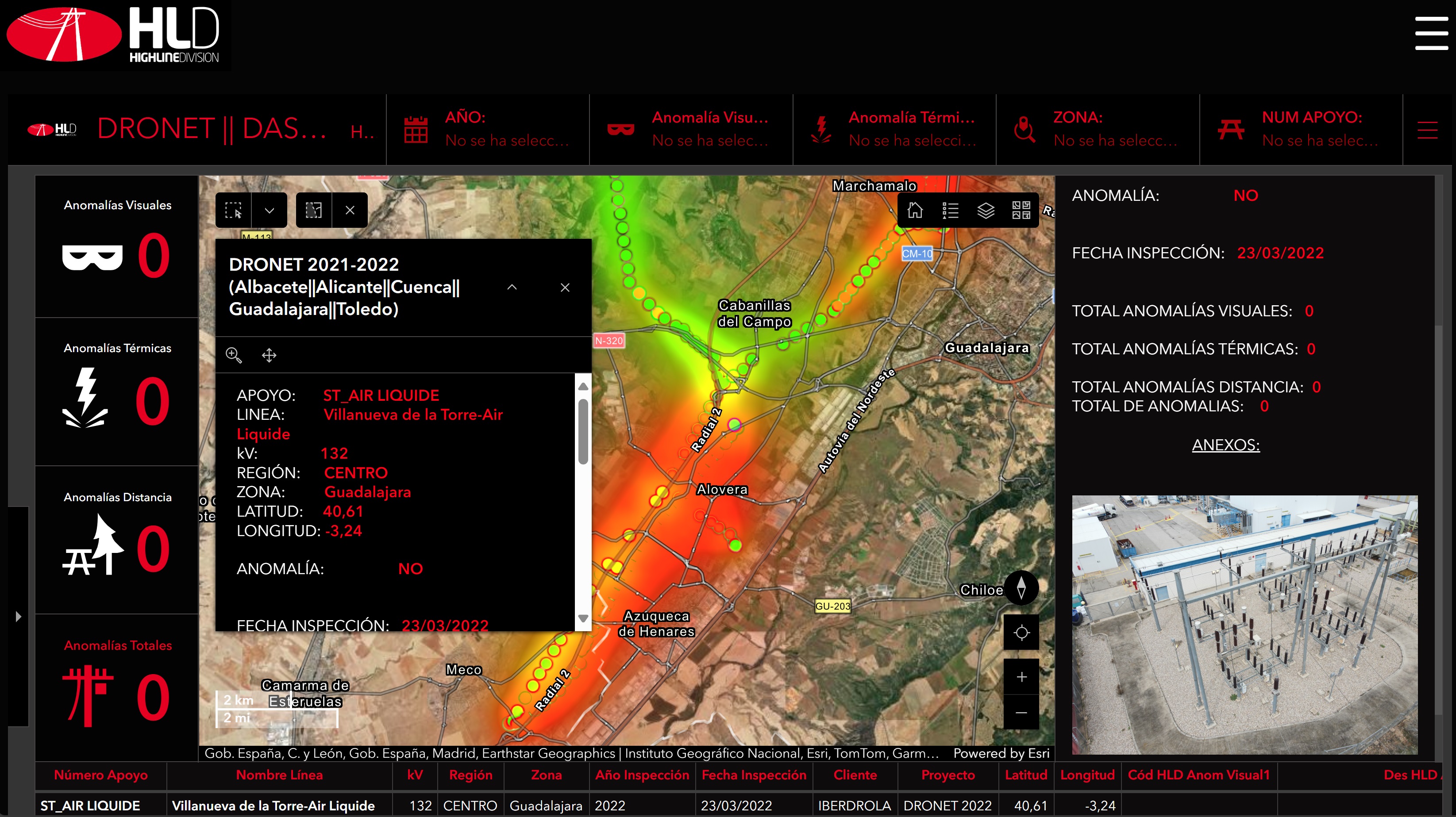Screen dimensions: 1456x817
Task: Sort by Fecha Inspección column header
Action: click(753, 775)
